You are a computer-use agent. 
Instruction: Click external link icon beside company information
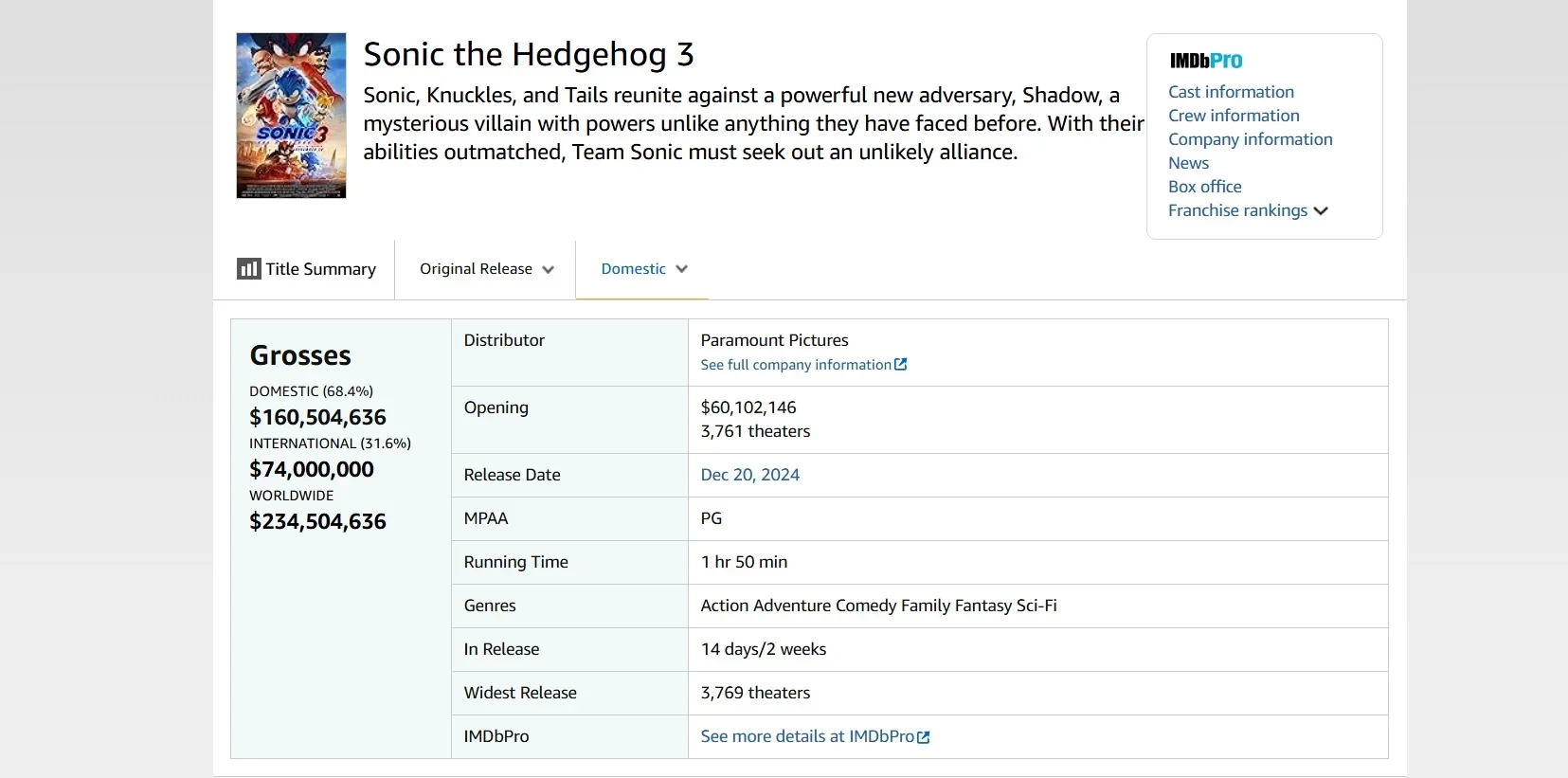[x=901, y=365]
